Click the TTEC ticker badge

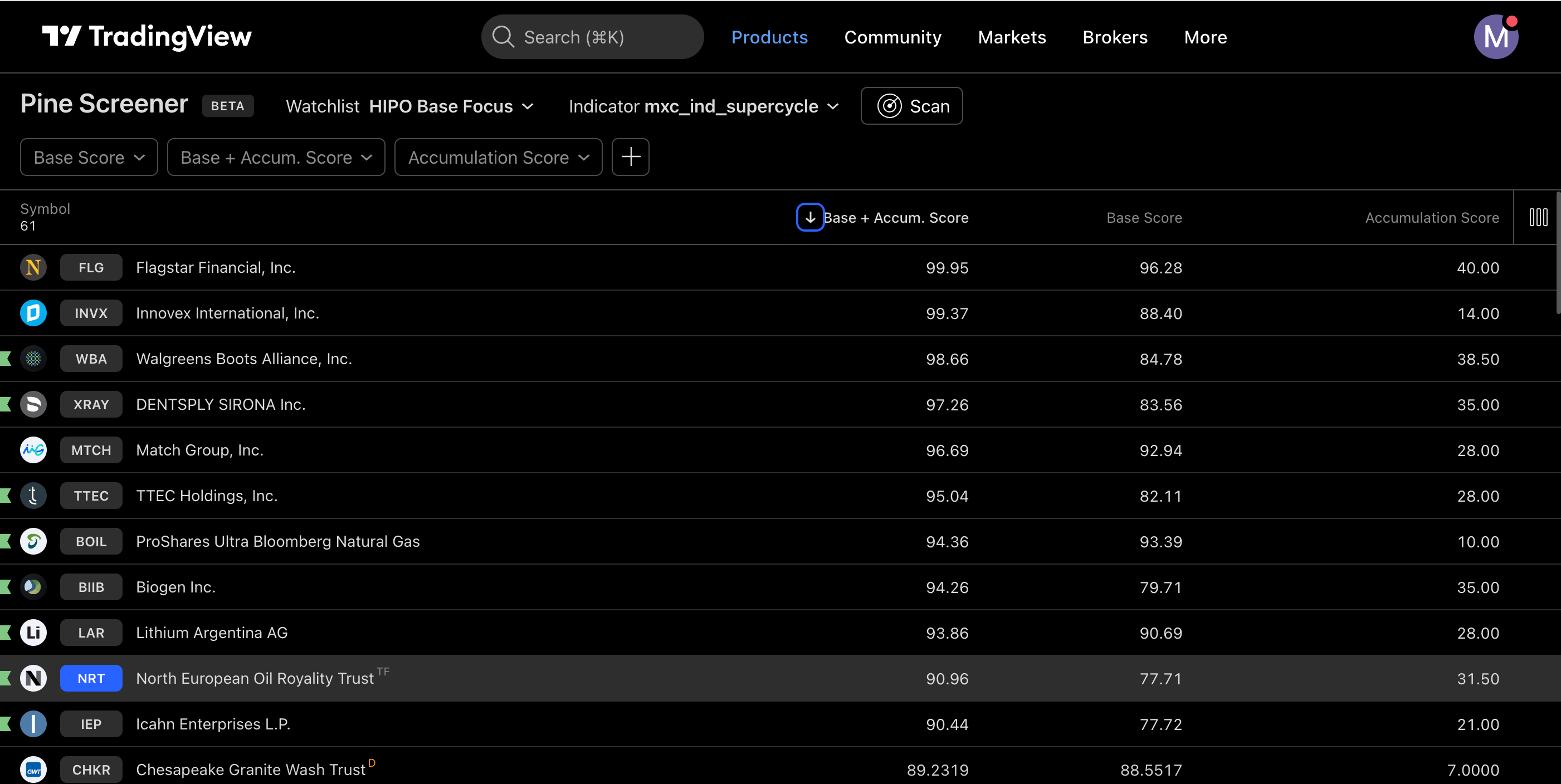91,496
